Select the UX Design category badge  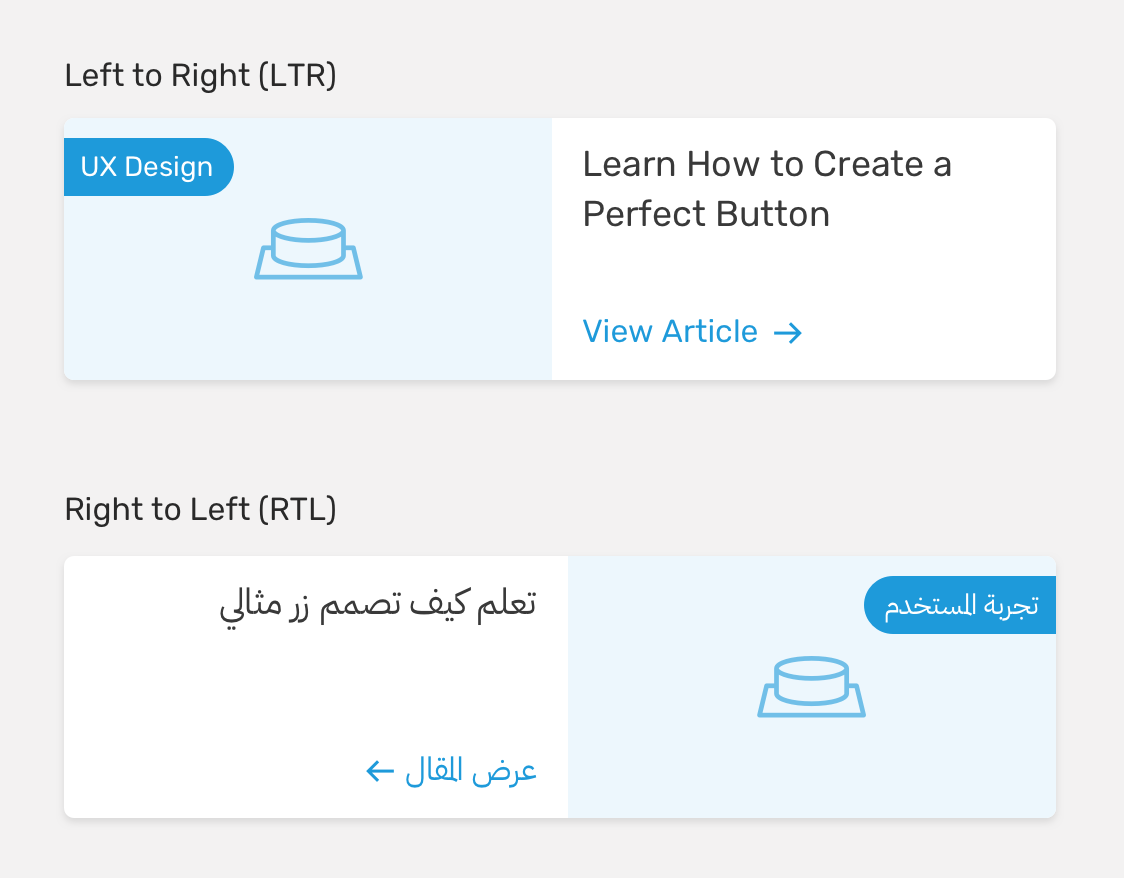click(x=148, y=166)
